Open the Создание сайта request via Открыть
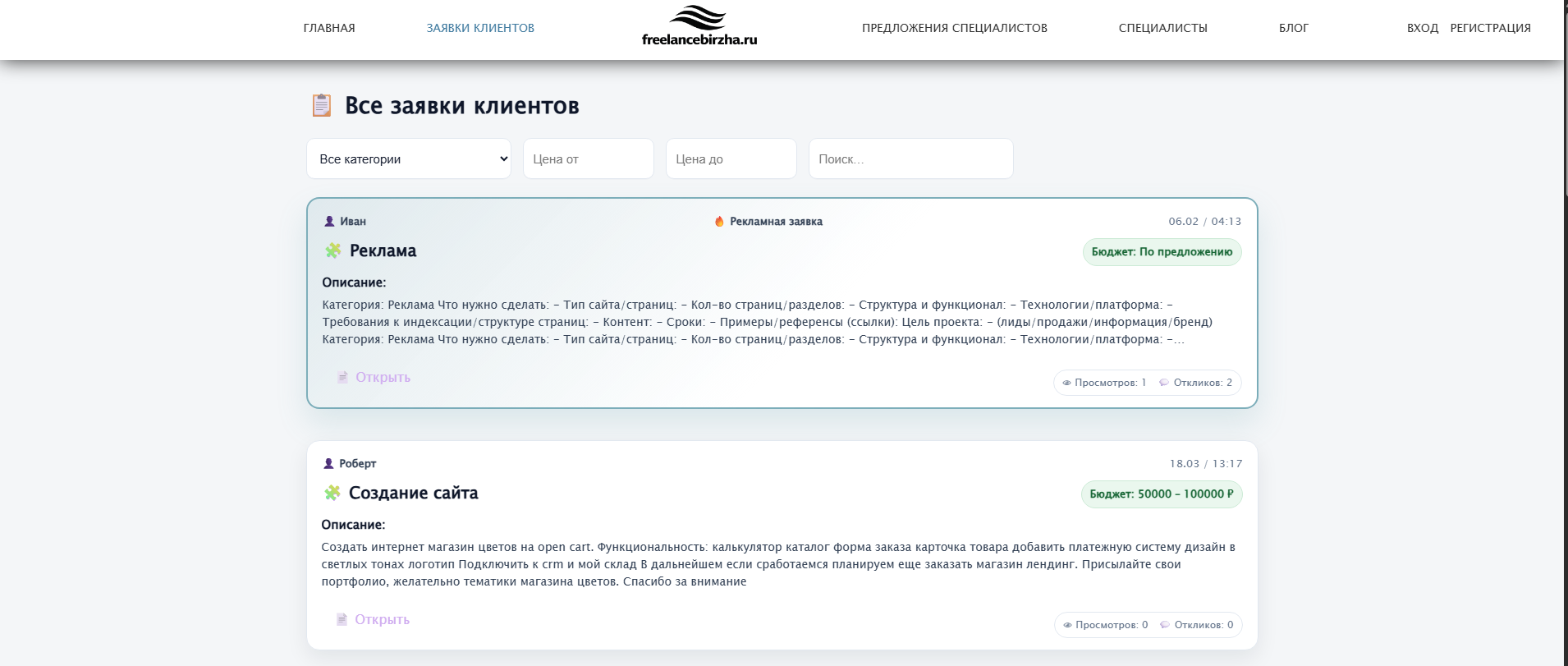Viewport: 1568px width, 666px height. [x=381, y=619]
